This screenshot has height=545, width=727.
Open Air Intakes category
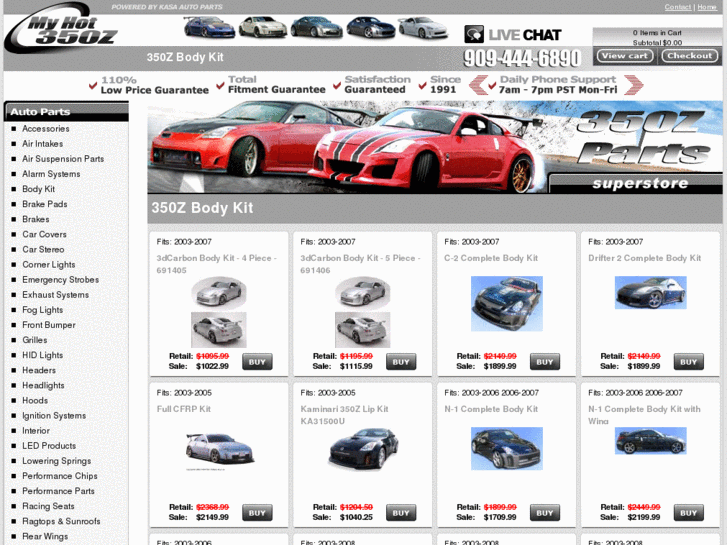(x=43, y=144)
